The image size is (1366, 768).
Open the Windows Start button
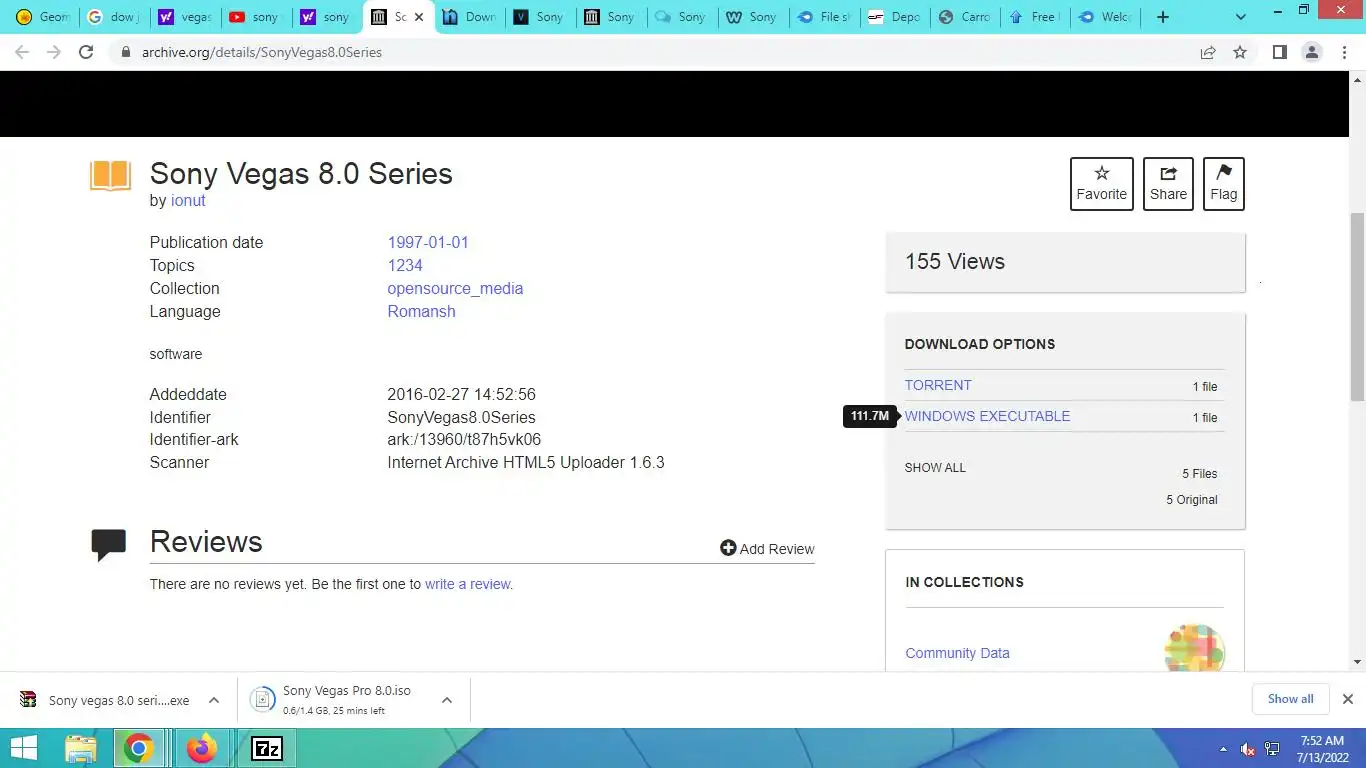pos(24,748)
